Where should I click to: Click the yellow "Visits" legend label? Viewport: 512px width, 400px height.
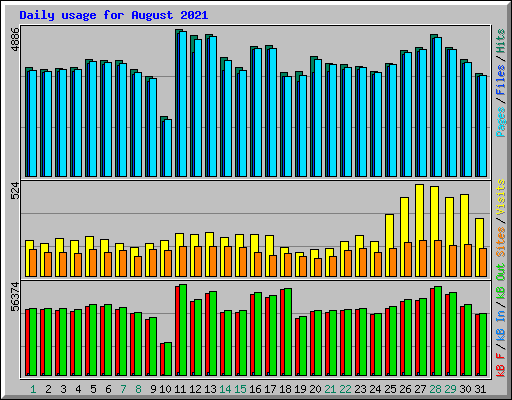pos(501,197)
